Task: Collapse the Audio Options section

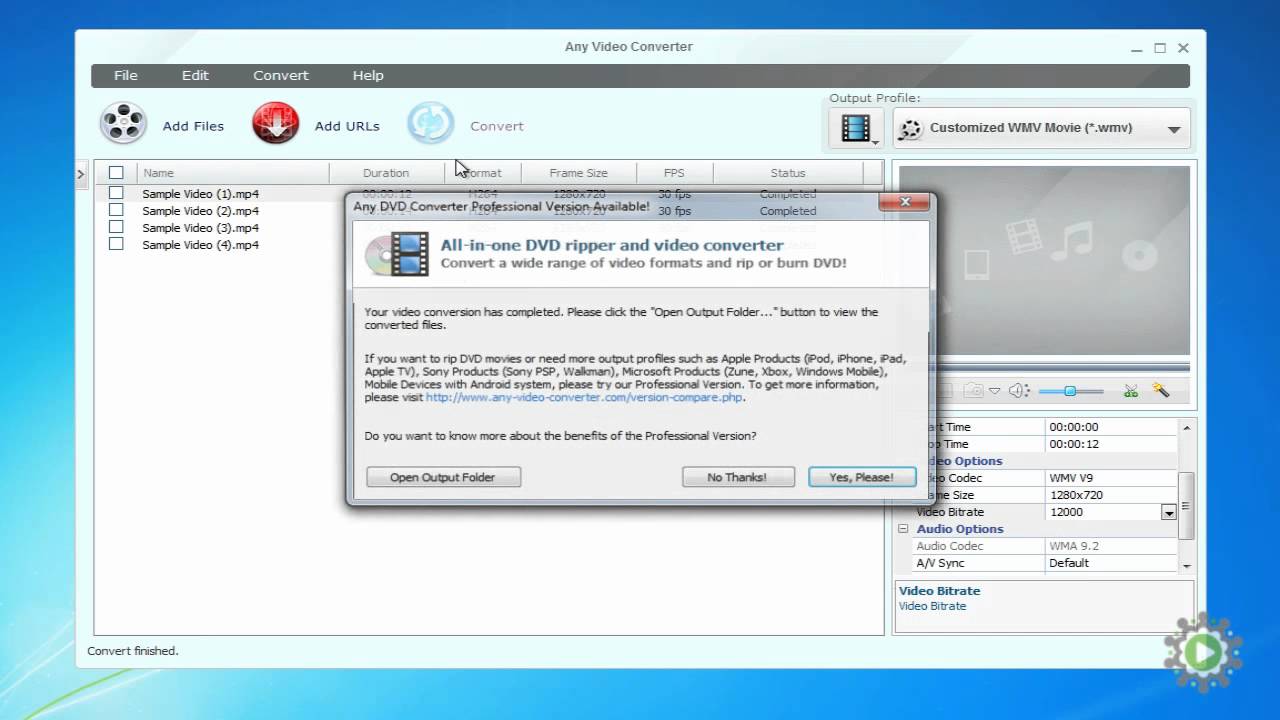Action: pos(903,529)
